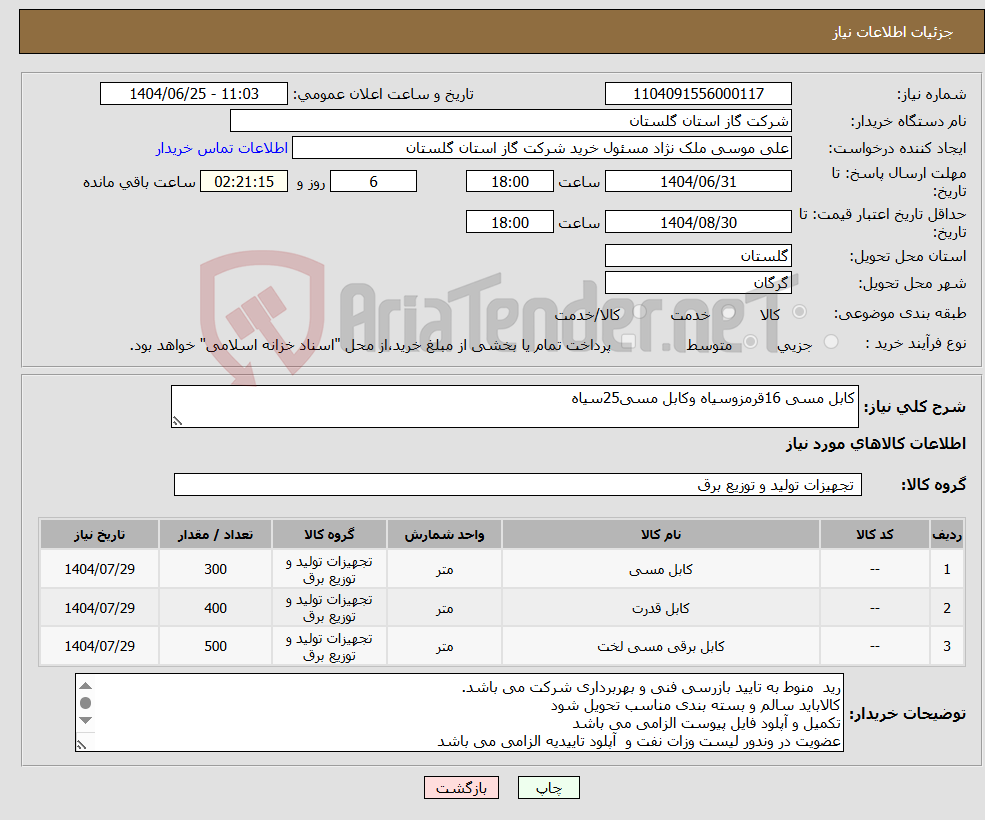Click the چاپ print button
This screenshot has height=820, width=985.
[549, 788]
